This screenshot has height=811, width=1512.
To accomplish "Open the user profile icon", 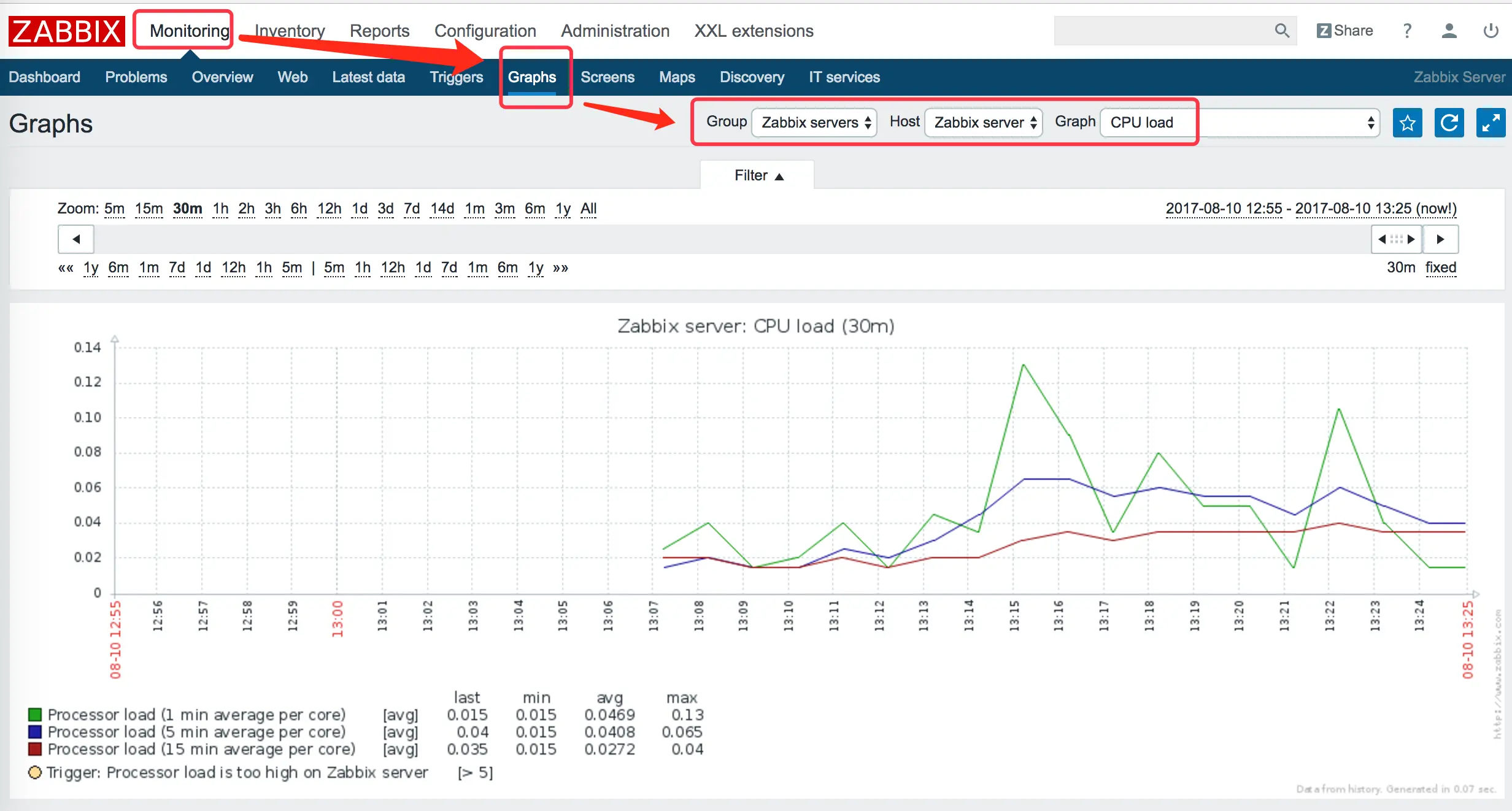I will point(1449,31).
